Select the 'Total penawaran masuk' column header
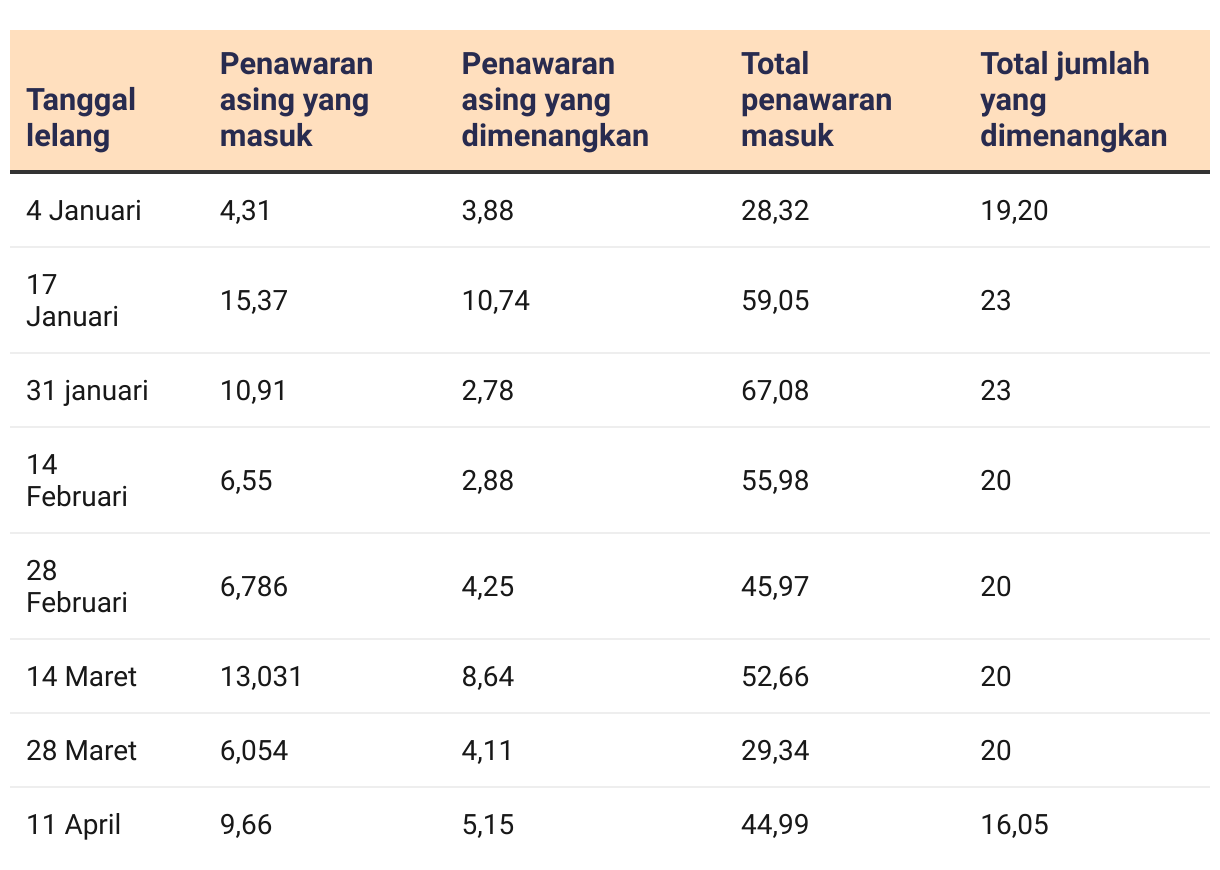 [x=816, y=100]
